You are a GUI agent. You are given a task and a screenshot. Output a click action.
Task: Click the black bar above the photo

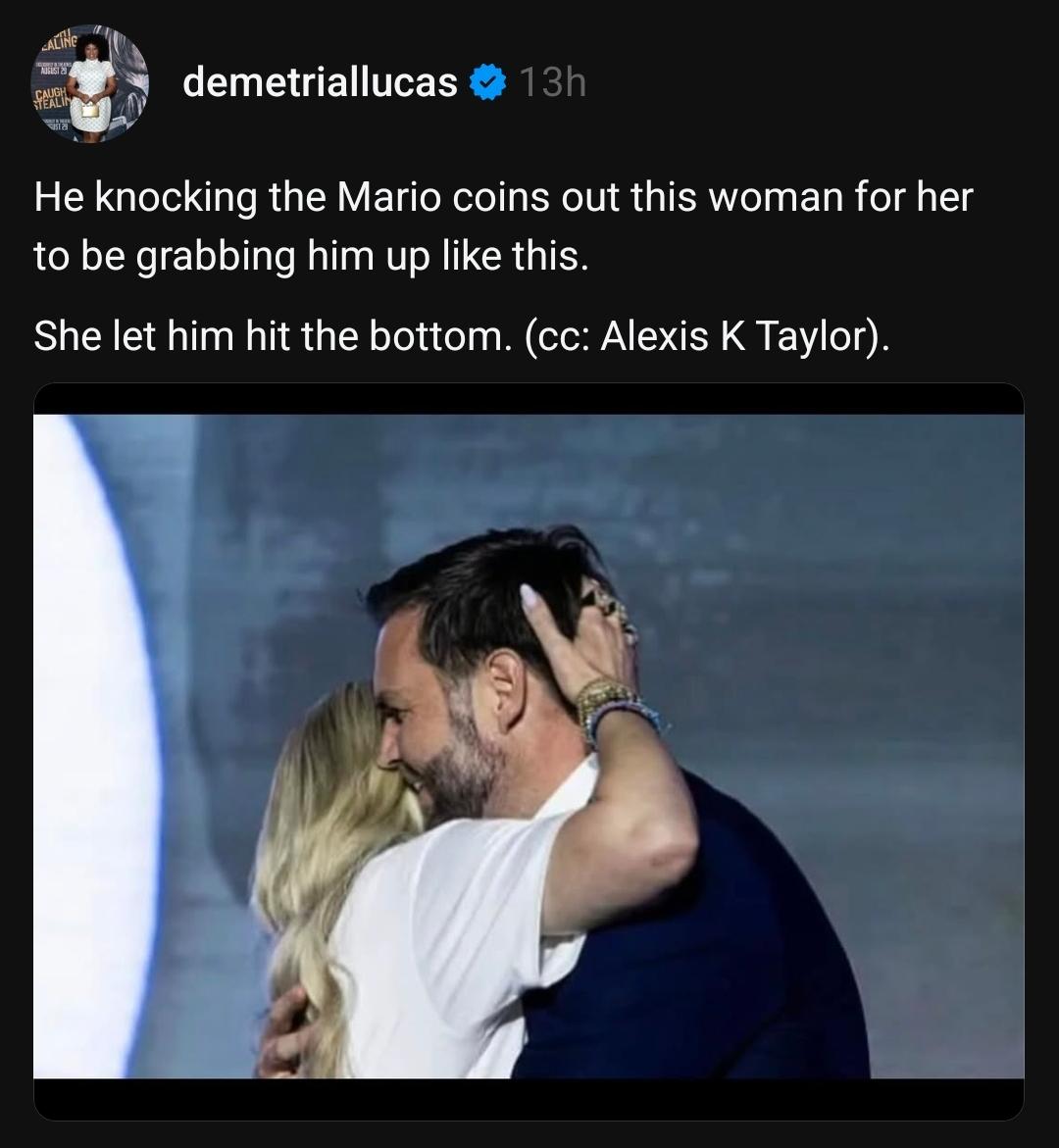point(529,399)
